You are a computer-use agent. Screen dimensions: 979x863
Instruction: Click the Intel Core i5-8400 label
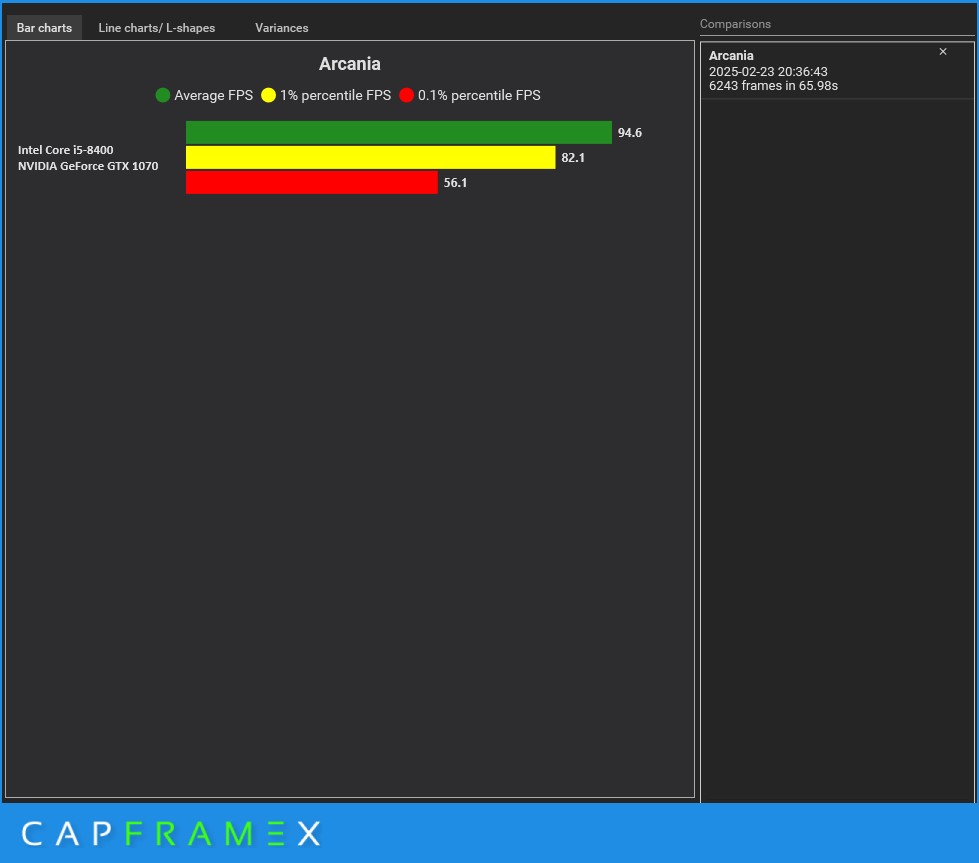pos(66,150)
